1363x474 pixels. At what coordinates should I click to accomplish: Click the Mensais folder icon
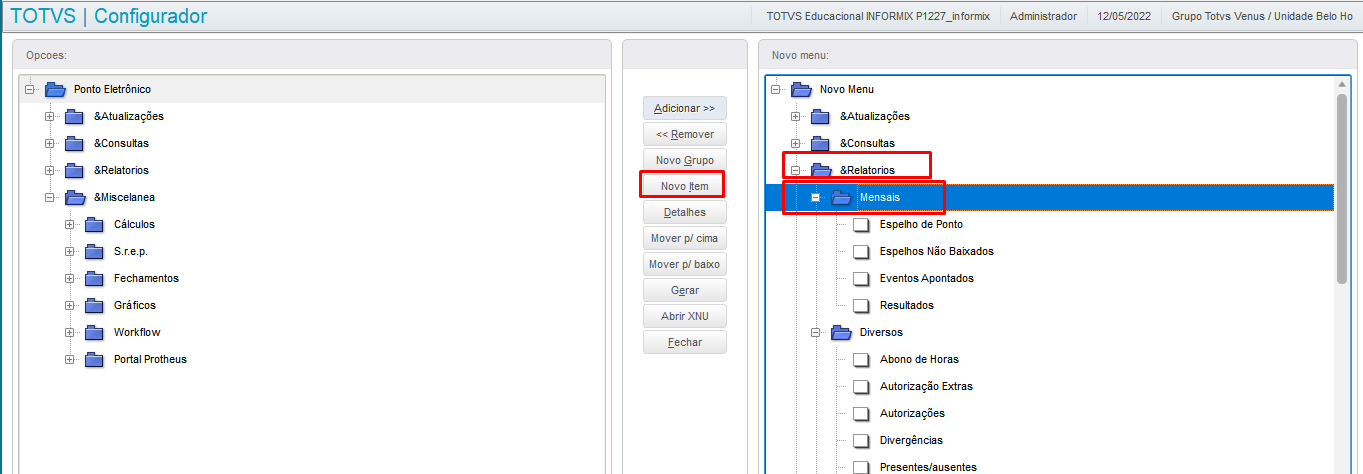[841, 197]
